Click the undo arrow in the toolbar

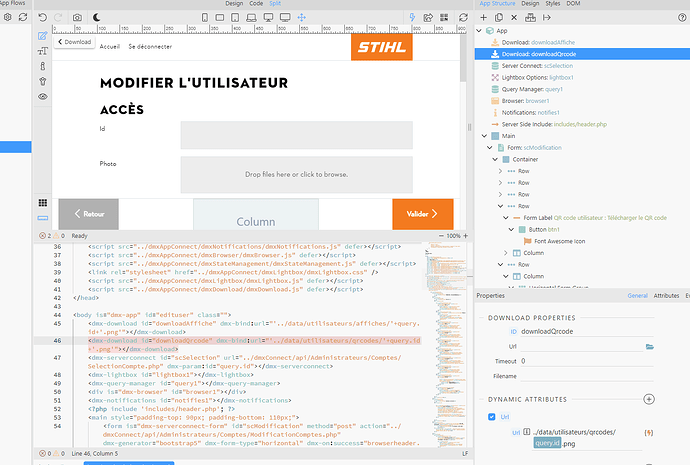pos(42,18)
